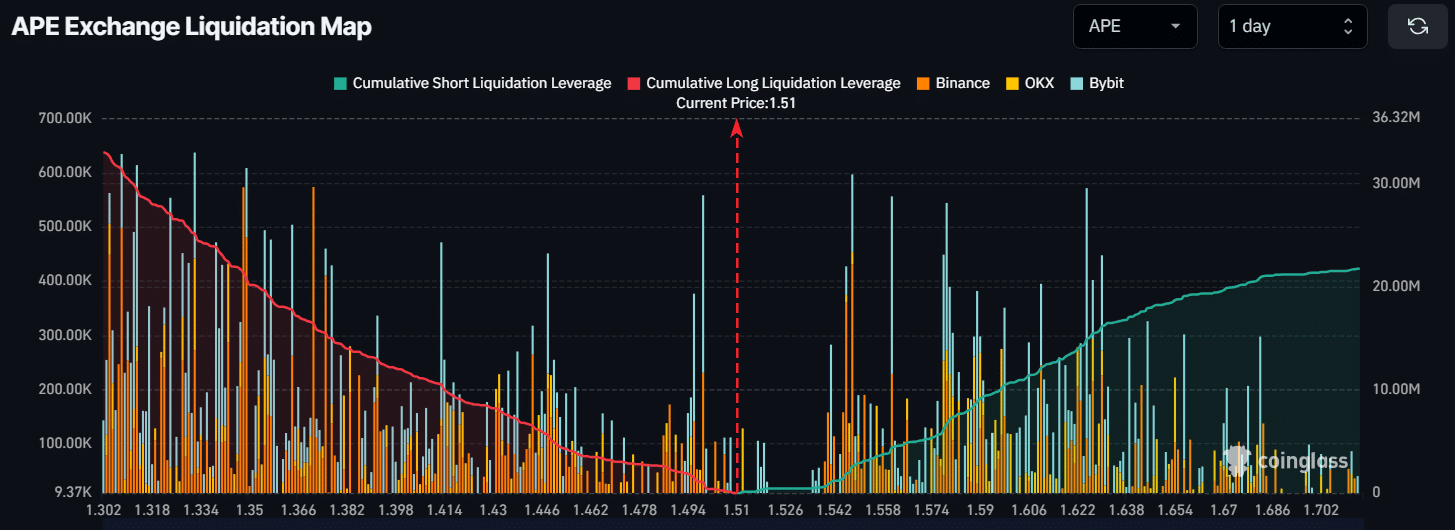
Task: Click the 1.542 price axis label
Action: [835, 510]
